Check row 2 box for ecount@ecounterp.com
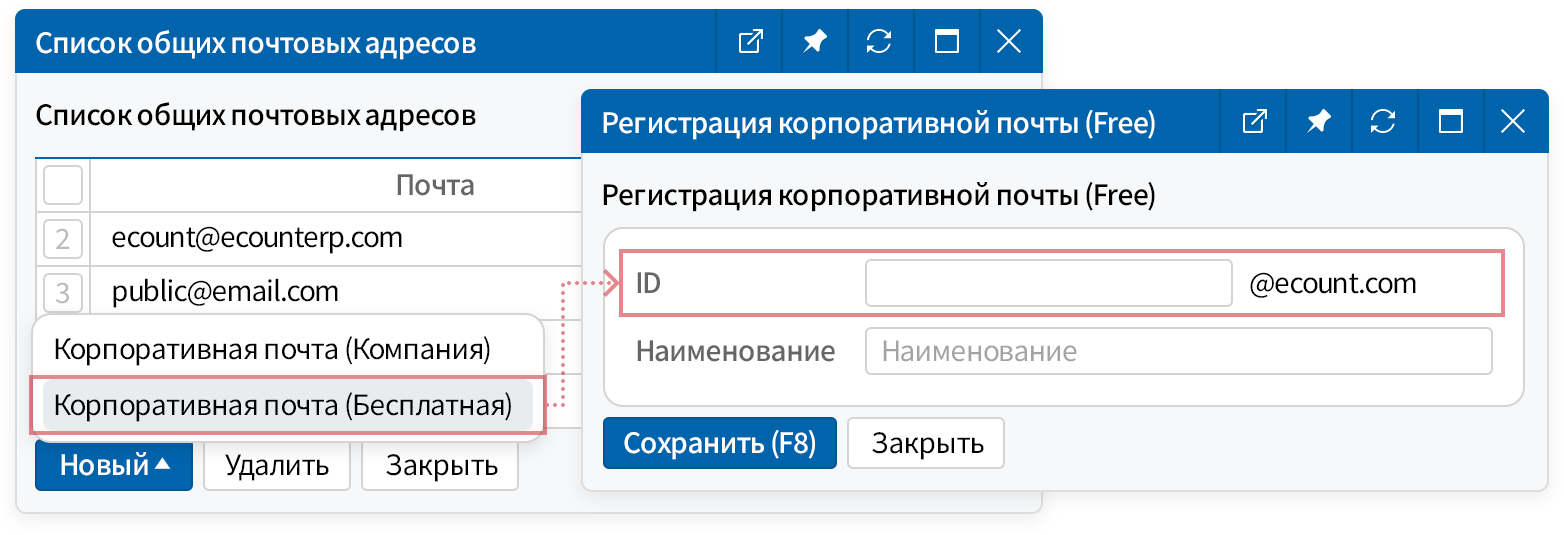Image resolution: width=1564 pixels, height=535 pixels. (x=63, y=239)
